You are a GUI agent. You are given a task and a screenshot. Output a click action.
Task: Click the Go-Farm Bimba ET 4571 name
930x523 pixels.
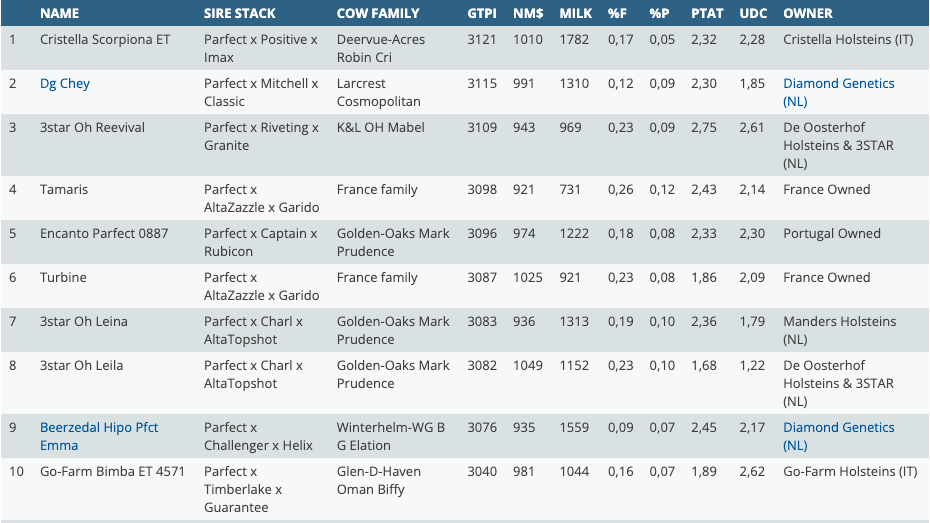[112, 472]
